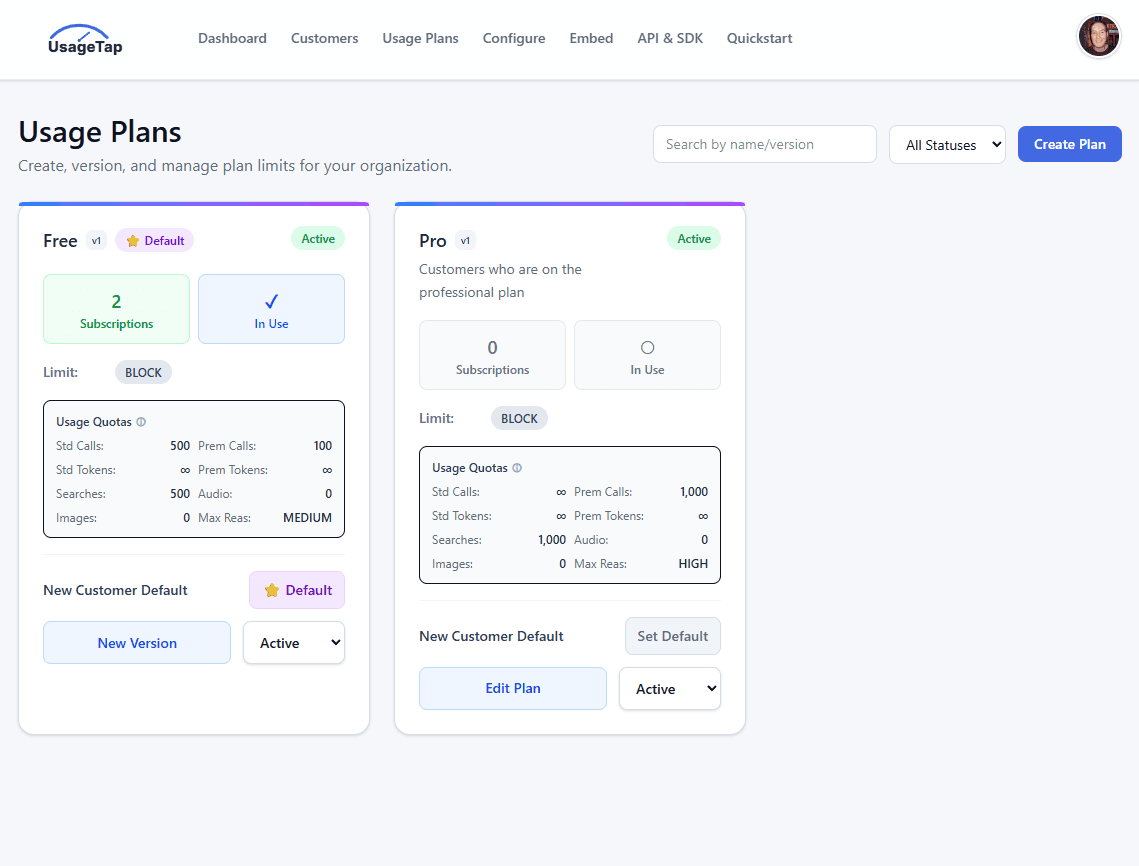1139x866 pixels.
Task: Open the profile avatar menu
Action: pyautogui.click(x=1098, y=36)
